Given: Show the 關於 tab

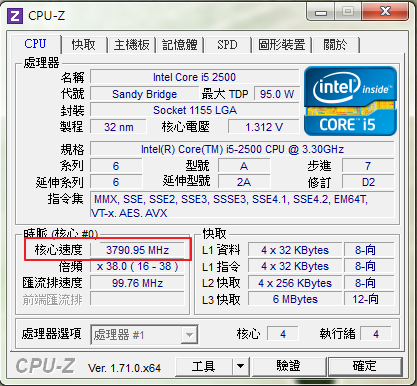Looking at the screenshot, I should pyautogui.click(x=335, y=45).
